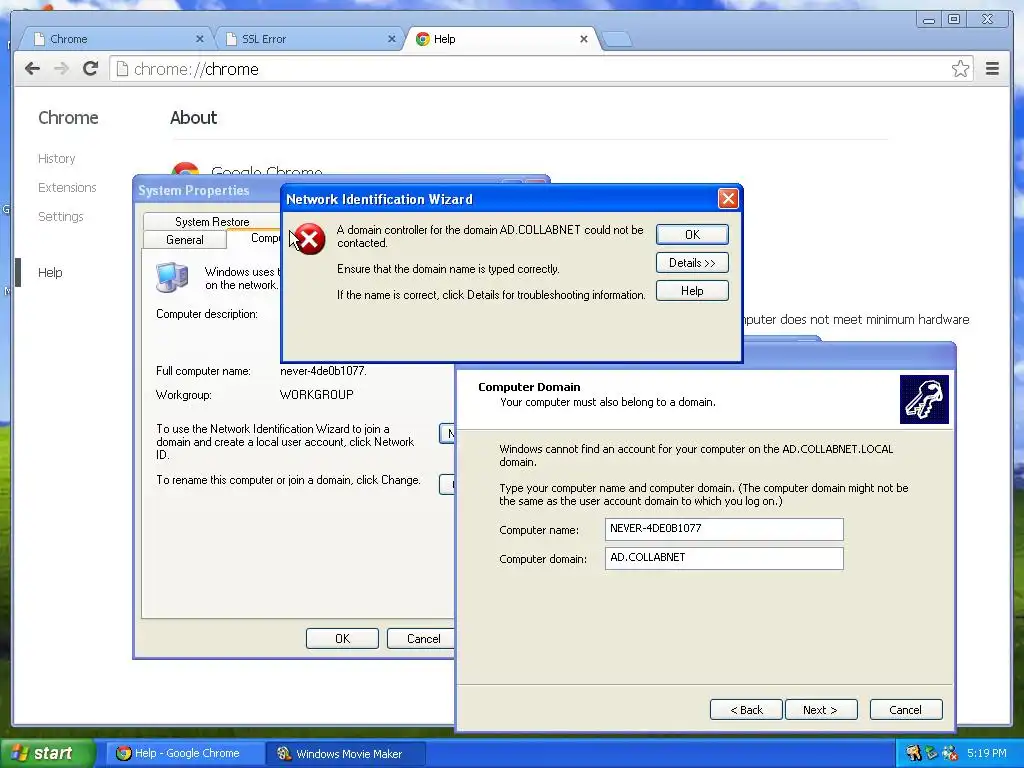The width and height of the screenshot is (1024, 768).
Task: Expand Details in the error dialog
Action: [692, 263]
